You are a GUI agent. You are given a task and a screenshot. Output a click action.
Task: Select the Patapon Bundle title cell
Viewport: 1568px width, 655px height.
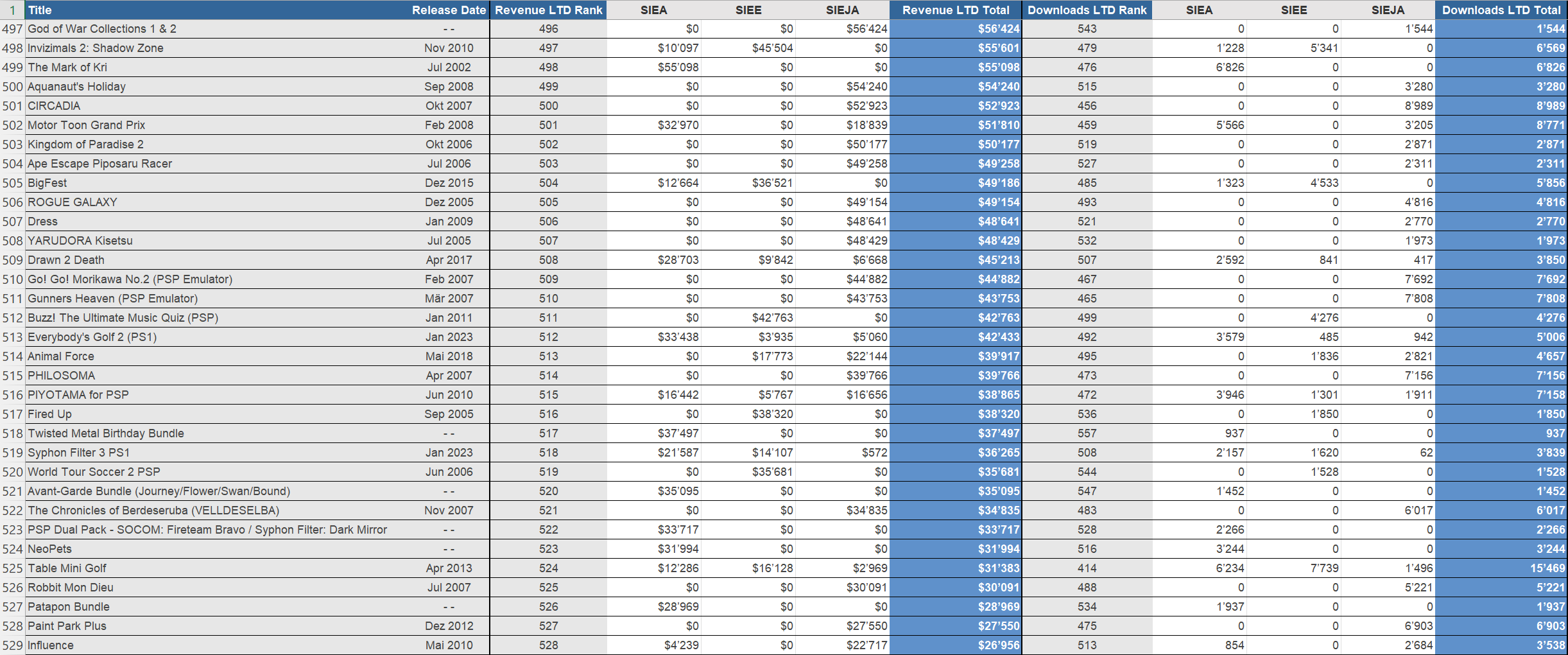(x=69, y=607)
